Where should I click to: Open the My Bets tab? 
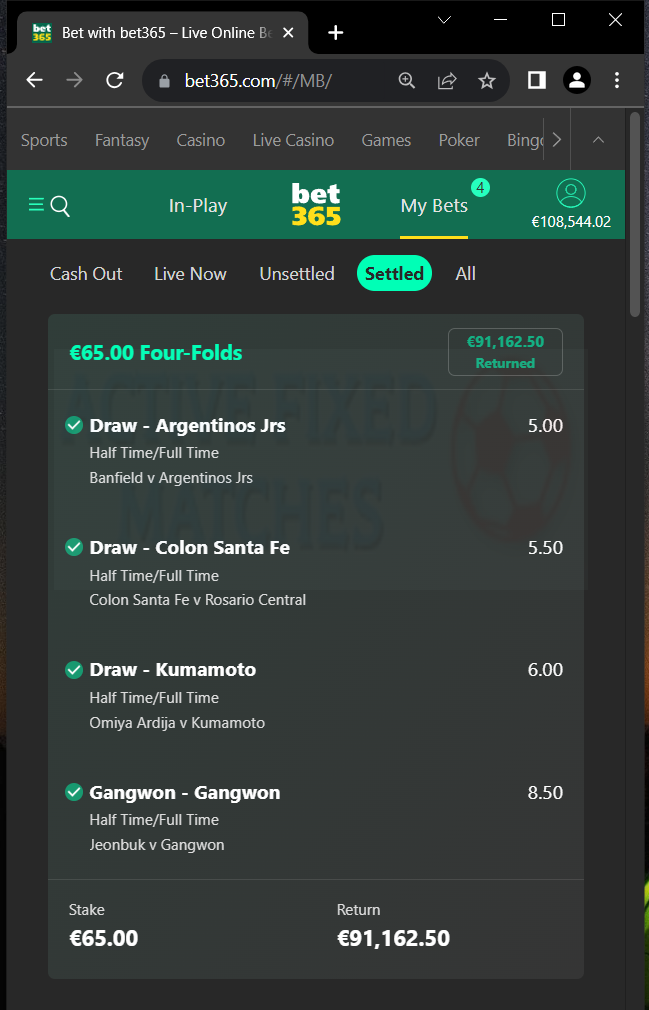434,205
